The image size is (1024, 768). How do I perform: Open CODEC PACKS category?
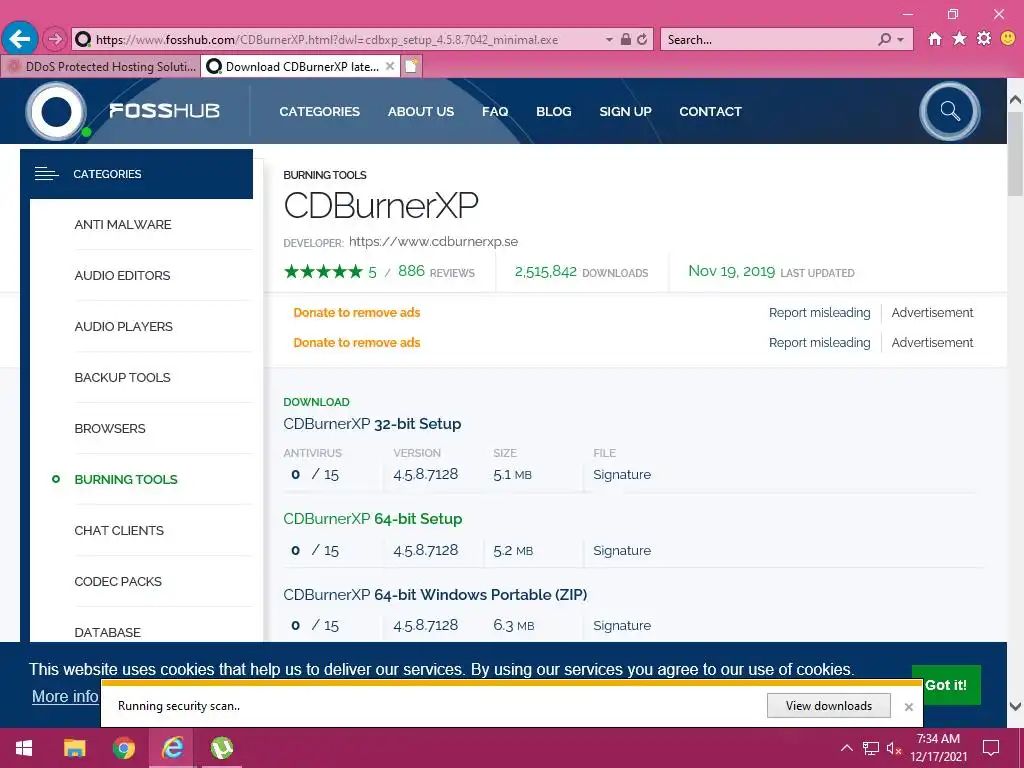point(118,581)
